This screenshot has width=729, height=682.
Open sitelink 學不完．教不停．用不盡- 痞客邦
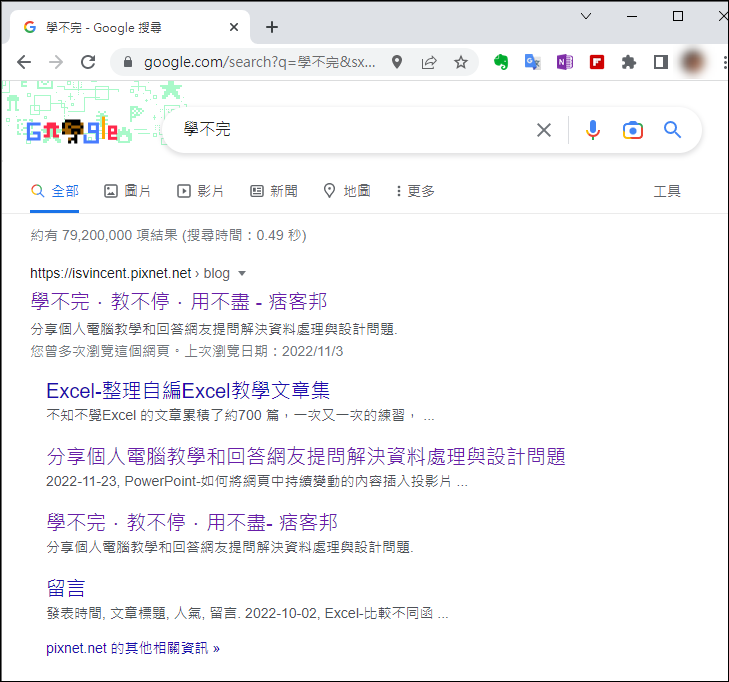[x=192, y=523]
